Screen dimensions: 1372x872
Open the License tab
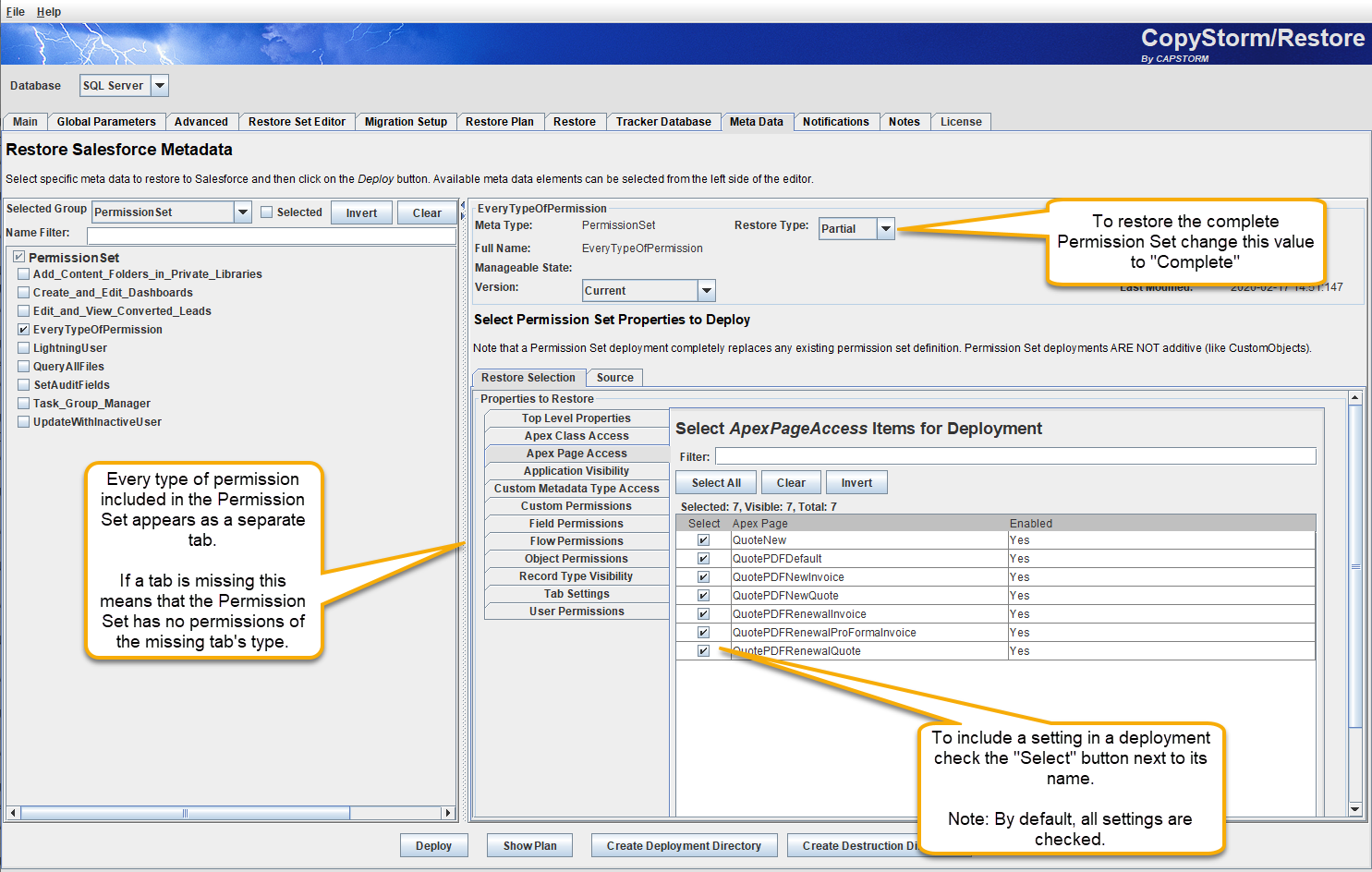(961, 122)
